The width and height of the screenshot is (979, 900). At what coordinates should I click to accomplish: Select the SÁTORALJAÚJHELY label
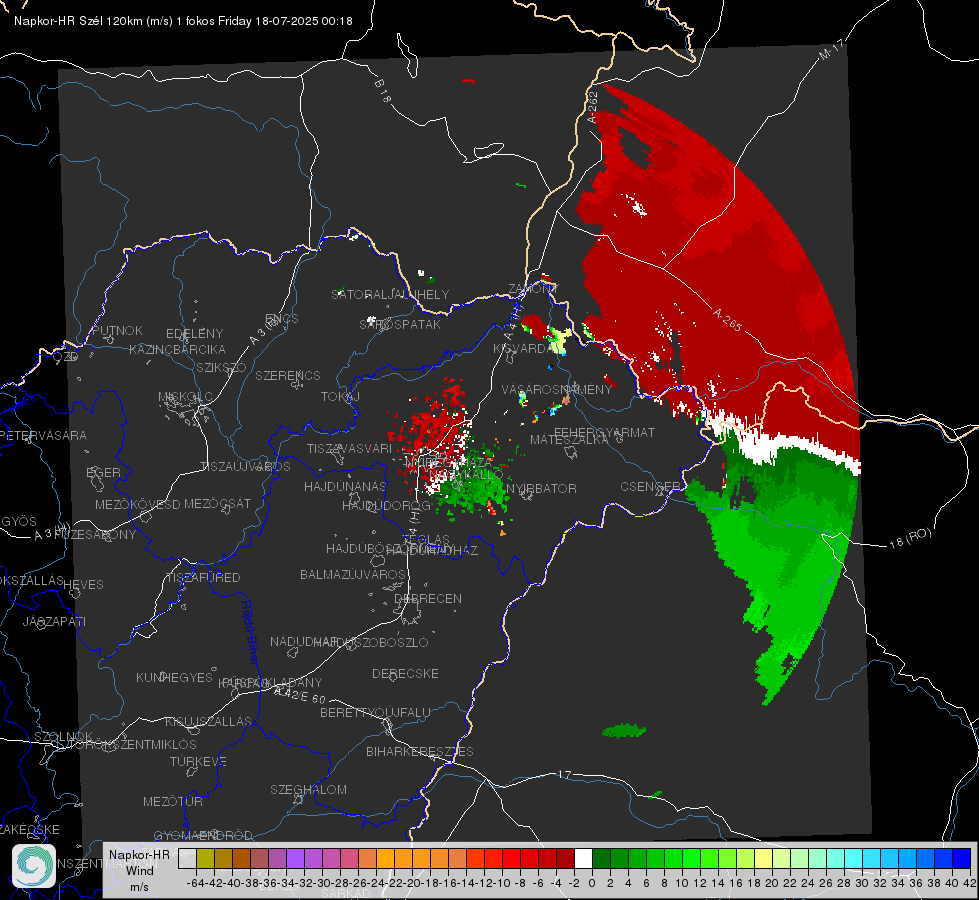[390, 294]
